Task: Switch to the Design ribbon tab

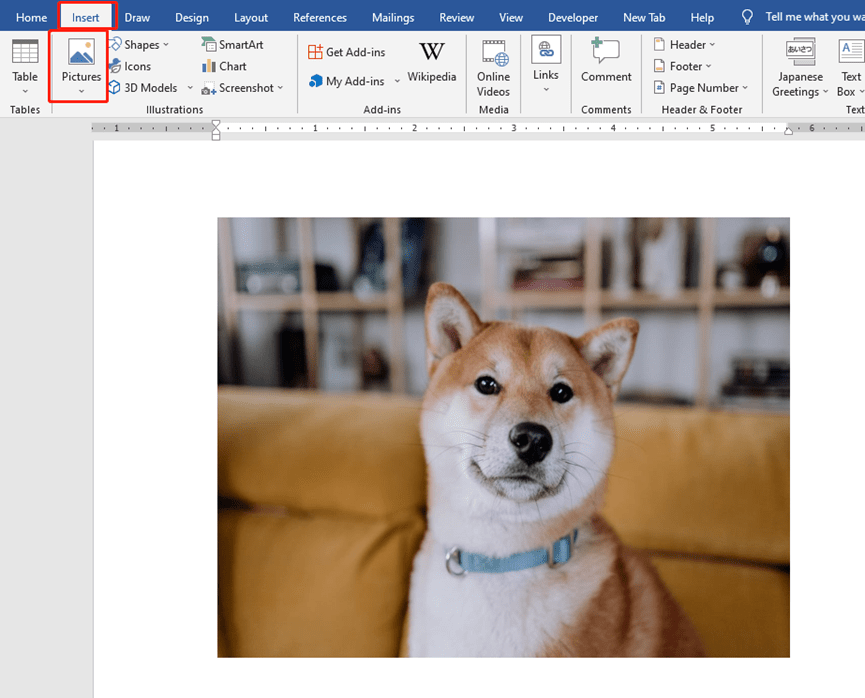Action: click(x=191, y=16)
